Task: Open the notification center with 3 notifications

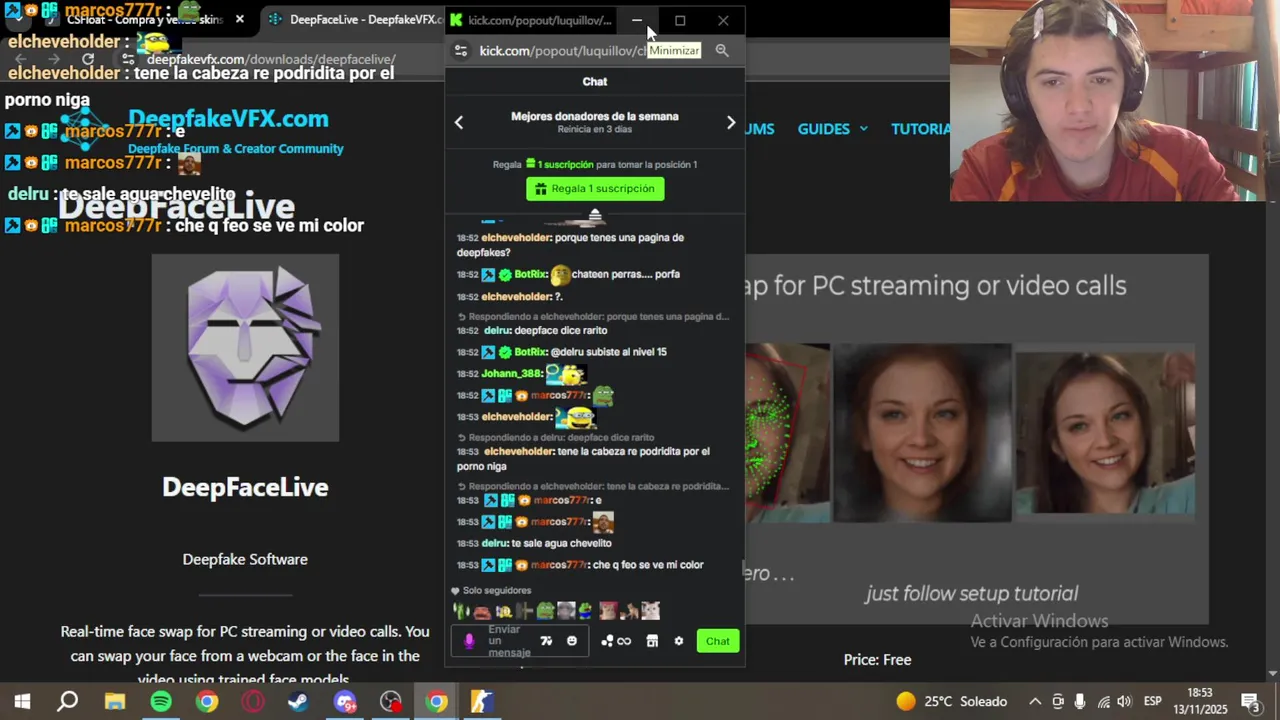Action: 1251,702
